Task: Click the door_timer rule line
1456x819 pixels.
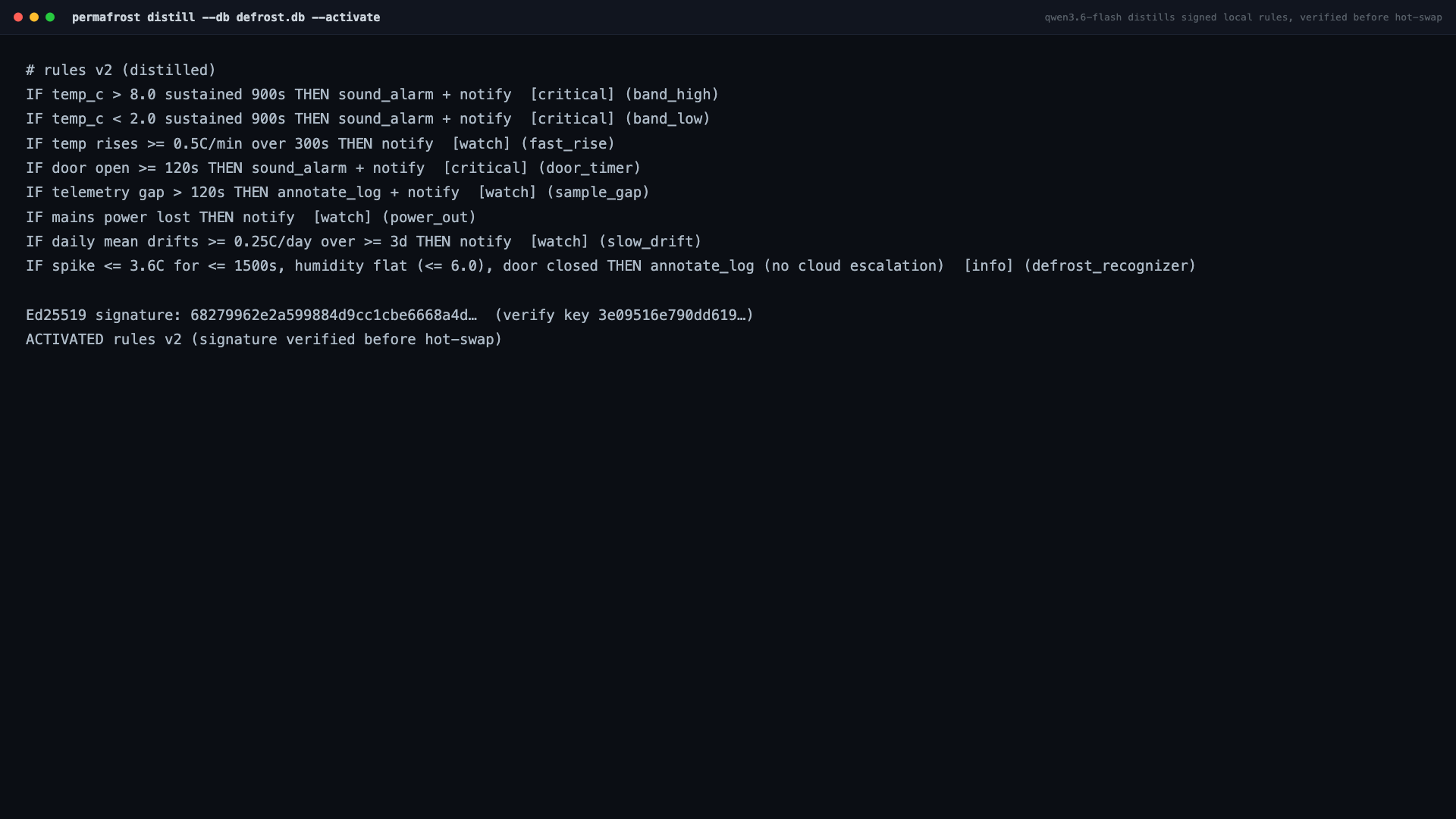Action: (x=334, y=168)
